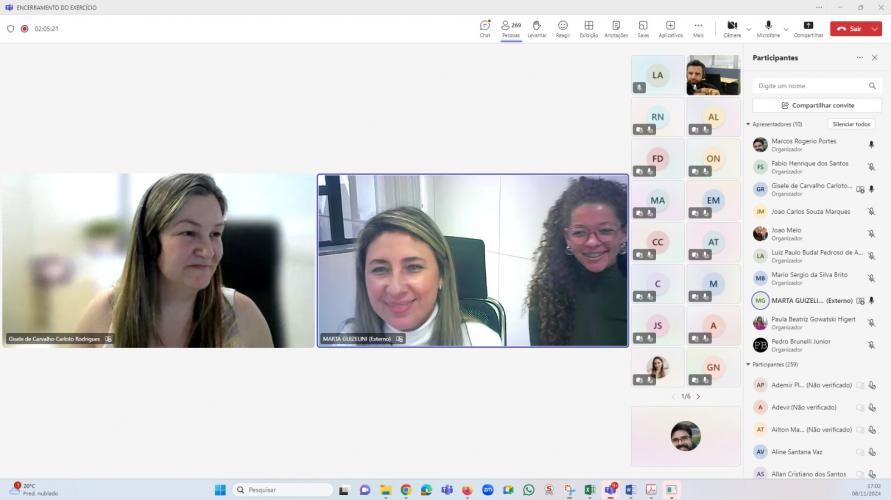The image size is (891, 500).
Task: Collapse the Participantes (259) section
Action: 748,364
